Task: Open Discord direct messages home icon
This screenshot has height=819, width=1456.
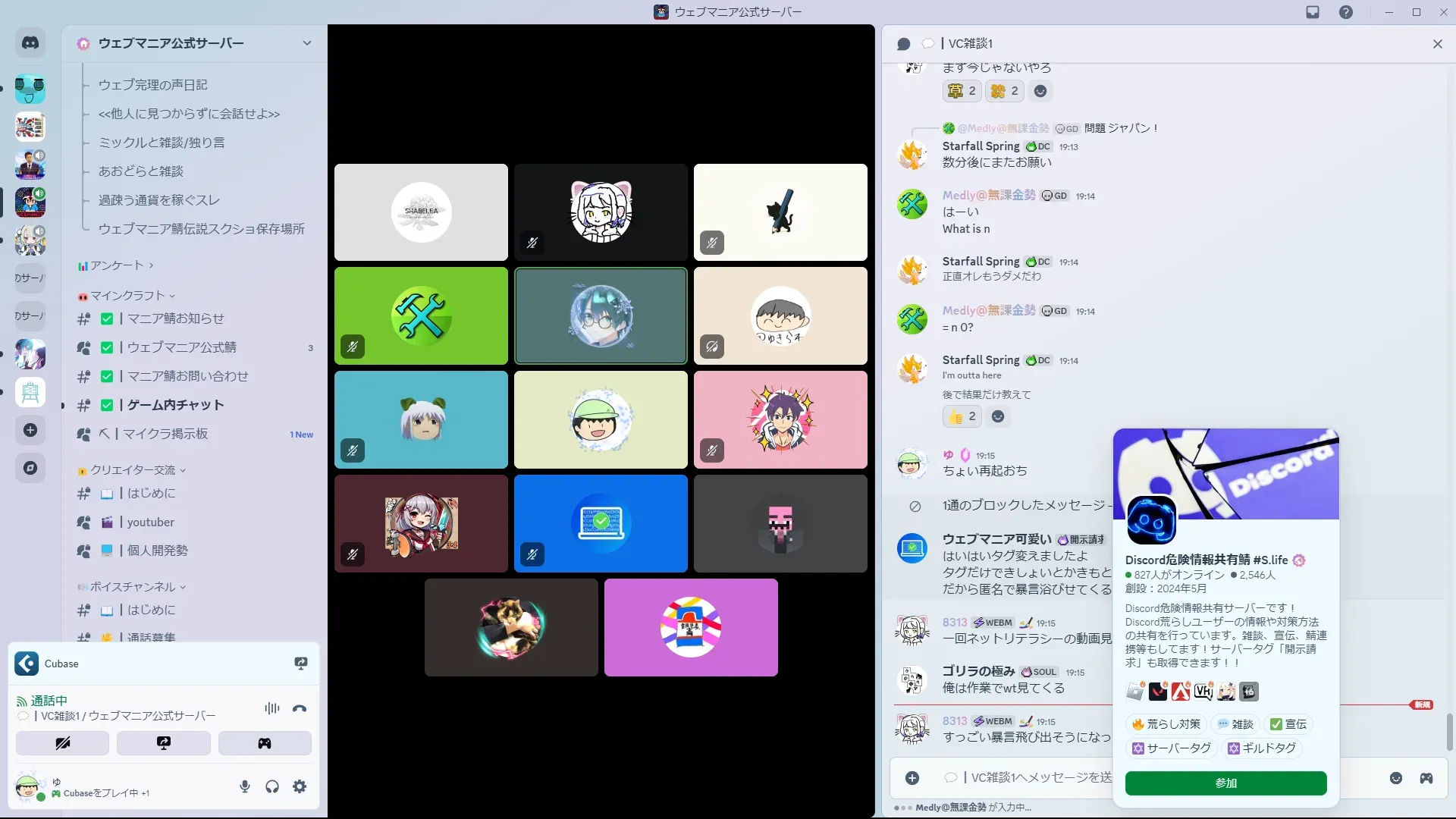Action: pos(30,43)
